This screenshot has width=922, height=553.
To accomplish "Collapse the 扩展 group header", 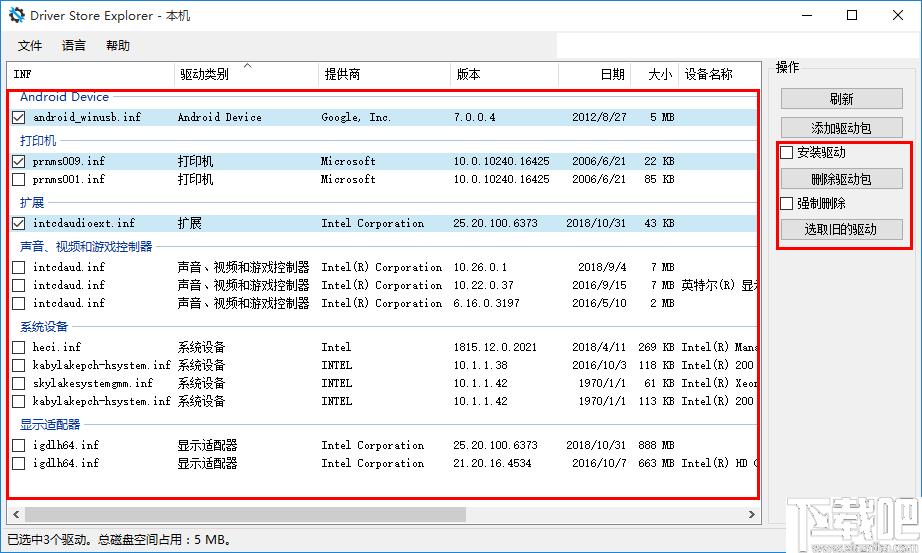I will (x=32, y=202).
